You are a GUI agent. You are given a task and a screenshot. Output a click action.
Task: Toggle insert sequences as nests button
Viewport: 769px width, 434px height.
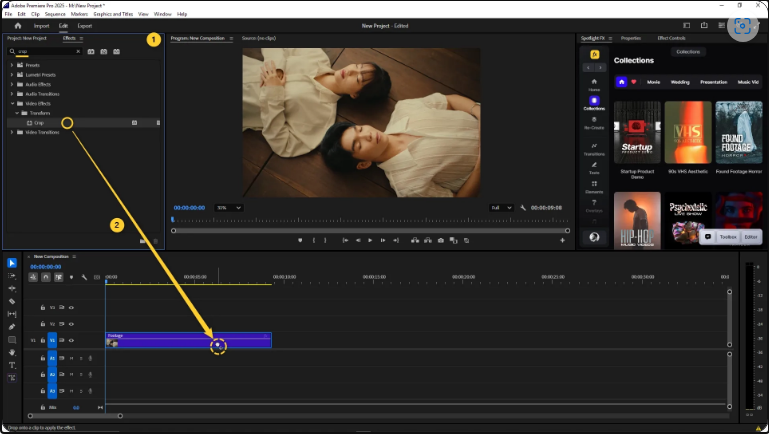coord(33,278)
